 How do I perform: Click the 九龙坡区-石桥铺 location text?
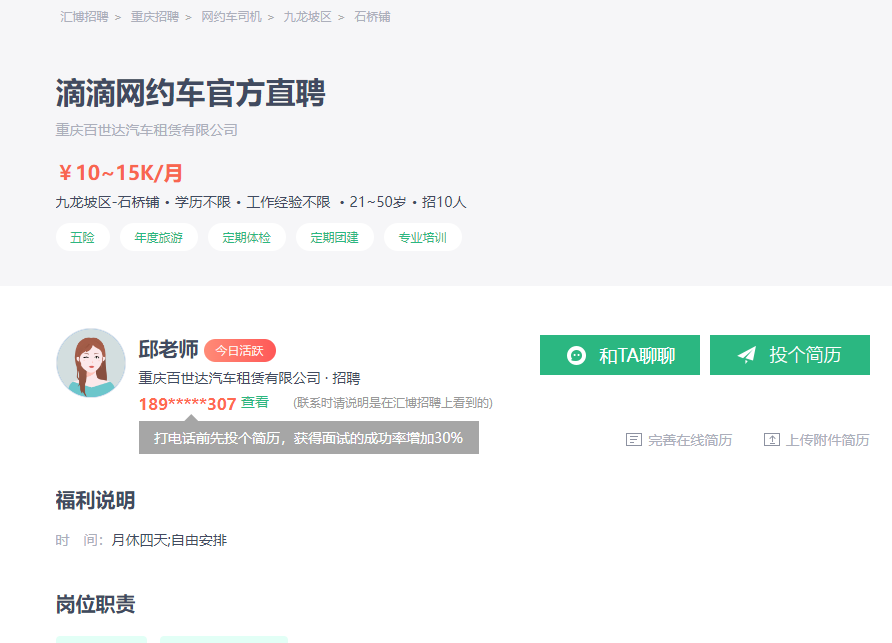(x=108, y=203)
